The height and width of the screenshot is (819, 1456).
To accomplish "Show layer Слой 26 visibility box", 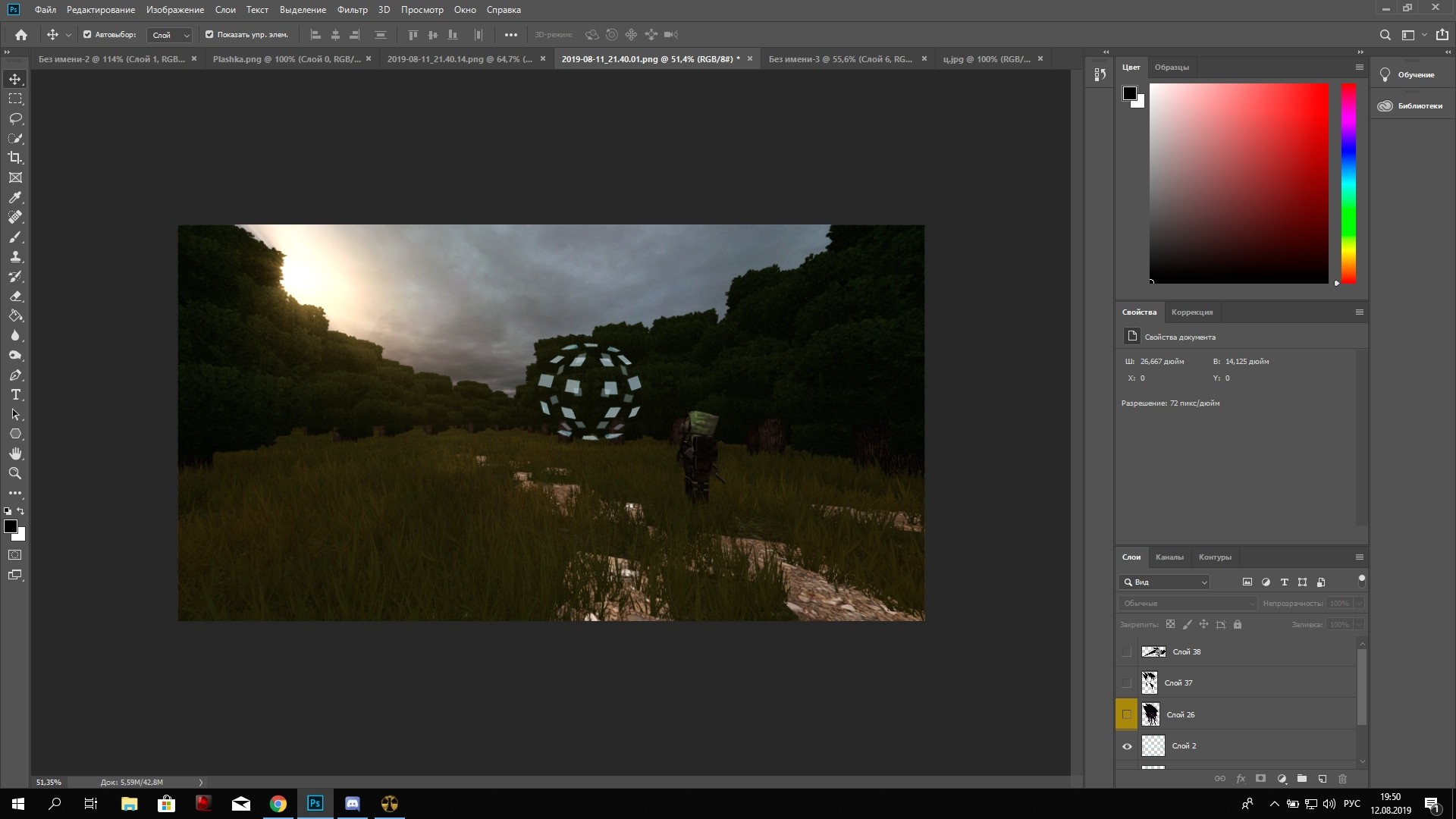I will pyautogui.click(x=1127, y=714).
